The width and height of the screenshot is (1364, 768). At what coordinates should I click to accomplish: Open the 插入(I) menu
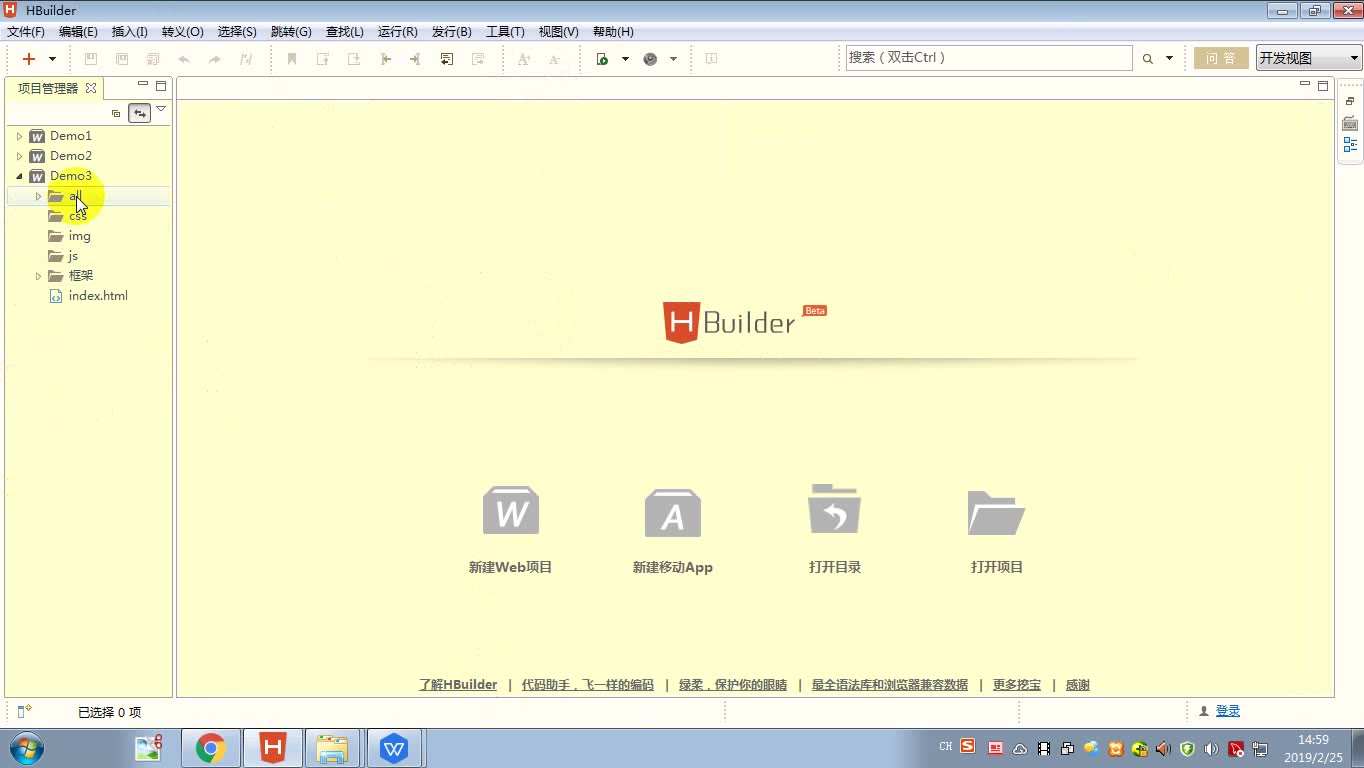[x=130, y=32]
